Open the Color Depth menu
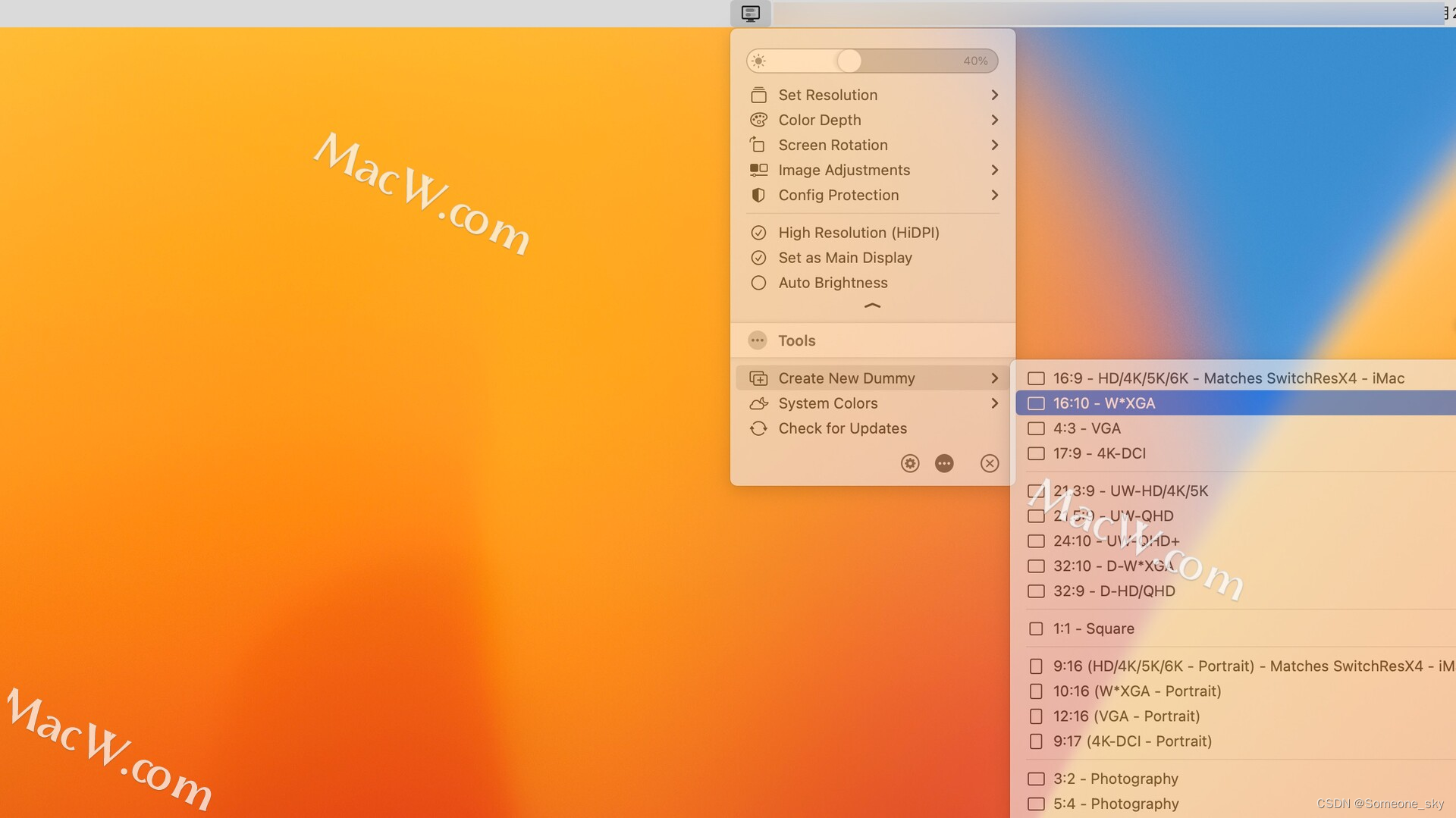Viewport: 1456px width, 818px height. tap(873, 120)
